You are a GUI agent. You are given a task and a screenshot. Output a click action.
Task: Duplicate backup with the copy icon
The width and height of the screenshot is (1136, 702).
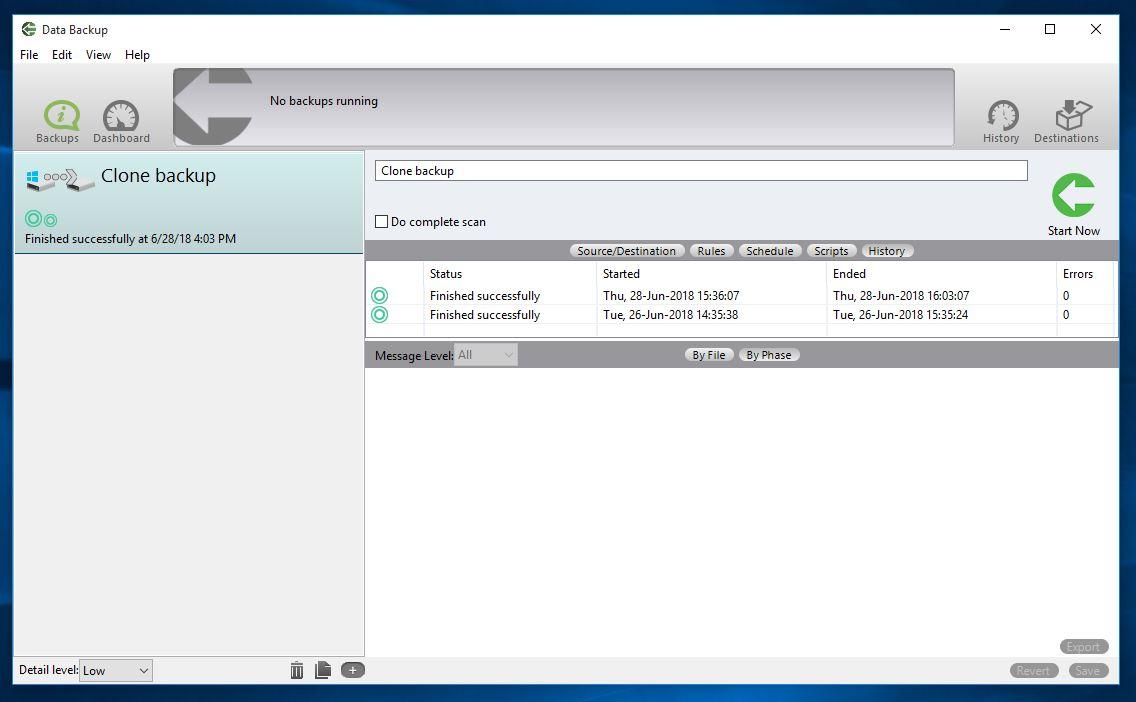pyautogui.click(x=323, y=670)
